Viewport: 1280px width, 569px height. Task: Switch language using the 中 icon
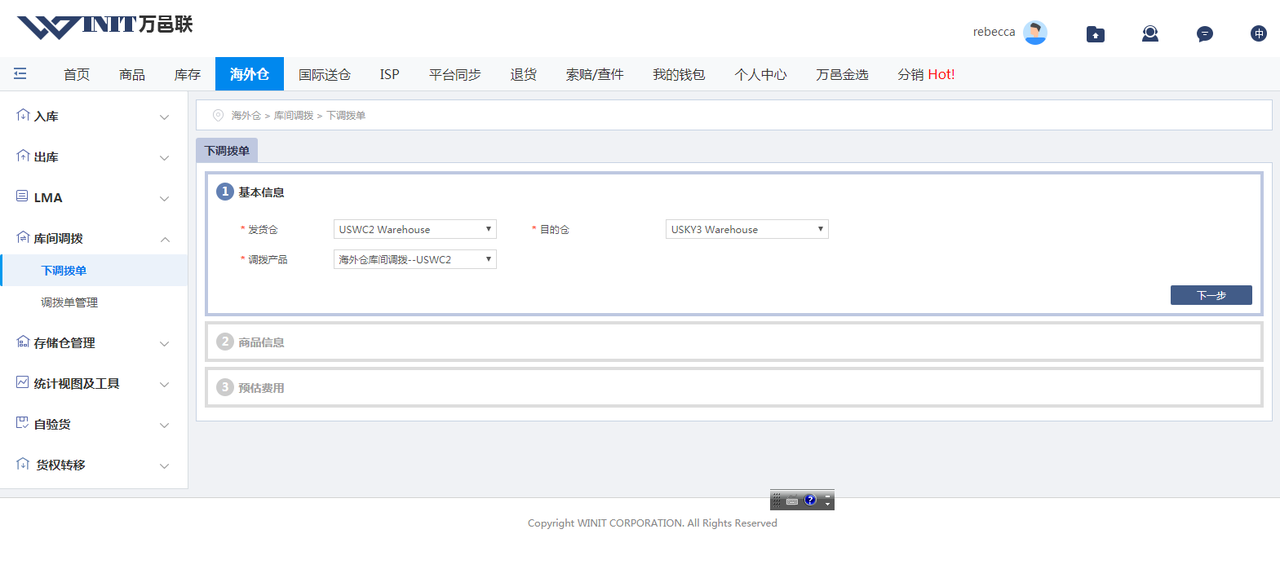click(1259, 33)
